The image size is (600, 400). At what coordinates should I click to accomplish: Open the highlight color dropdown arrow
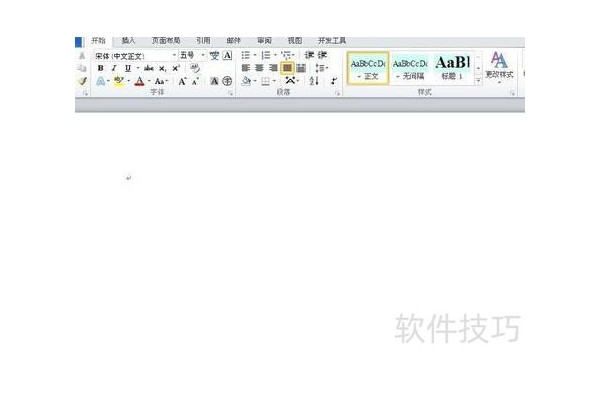[x=128, y=81]
